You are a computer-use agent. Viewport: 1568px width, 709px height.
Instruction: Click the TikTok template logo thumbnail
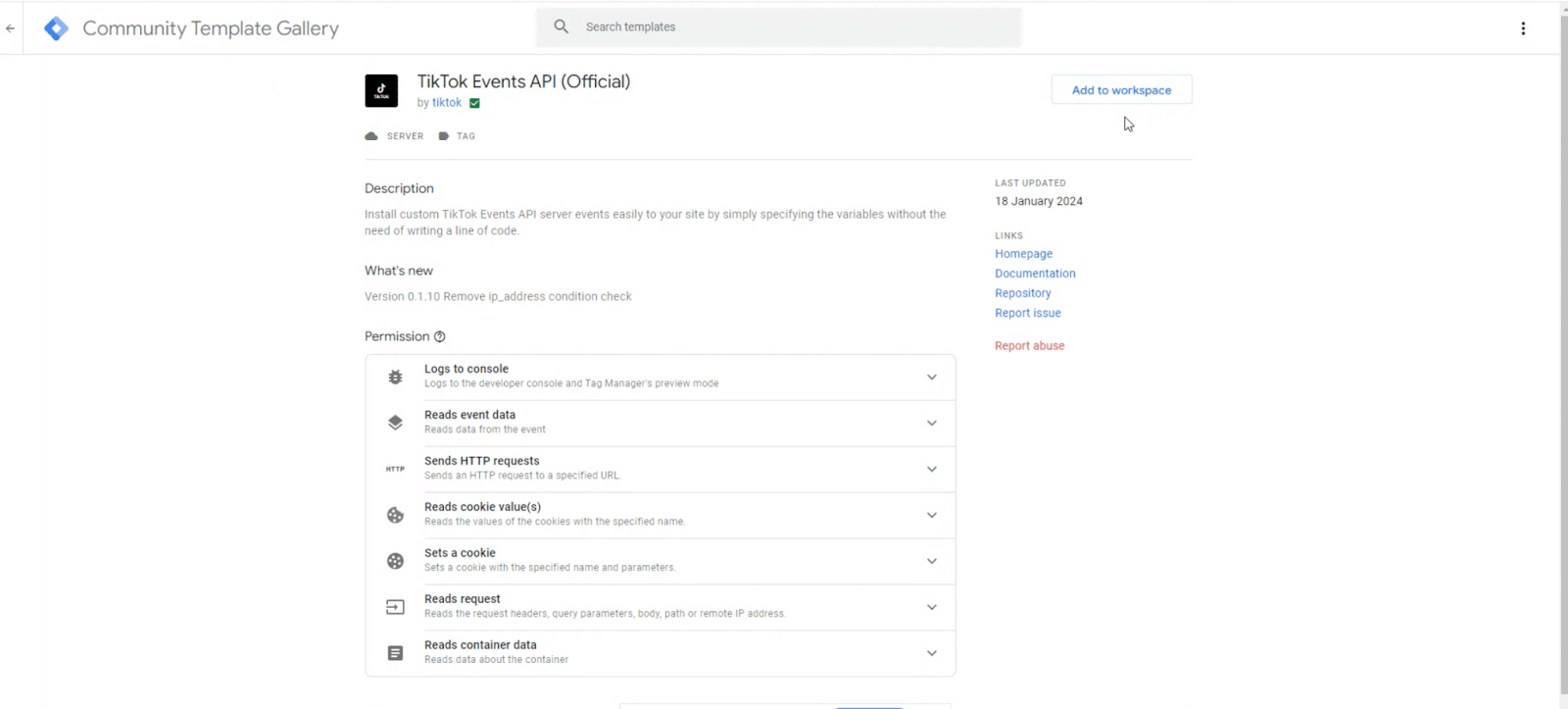pyautogui.click(x=381, y=91)
